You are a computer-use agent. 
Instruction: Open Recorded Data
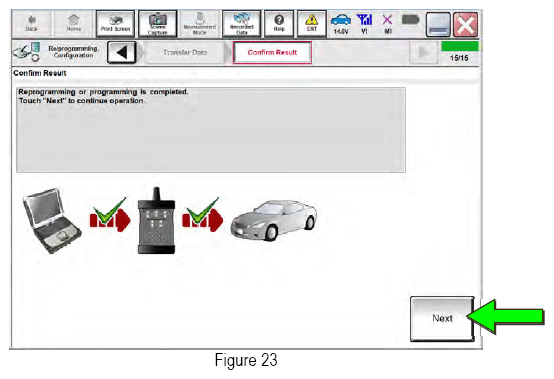(x=242, y=24)
